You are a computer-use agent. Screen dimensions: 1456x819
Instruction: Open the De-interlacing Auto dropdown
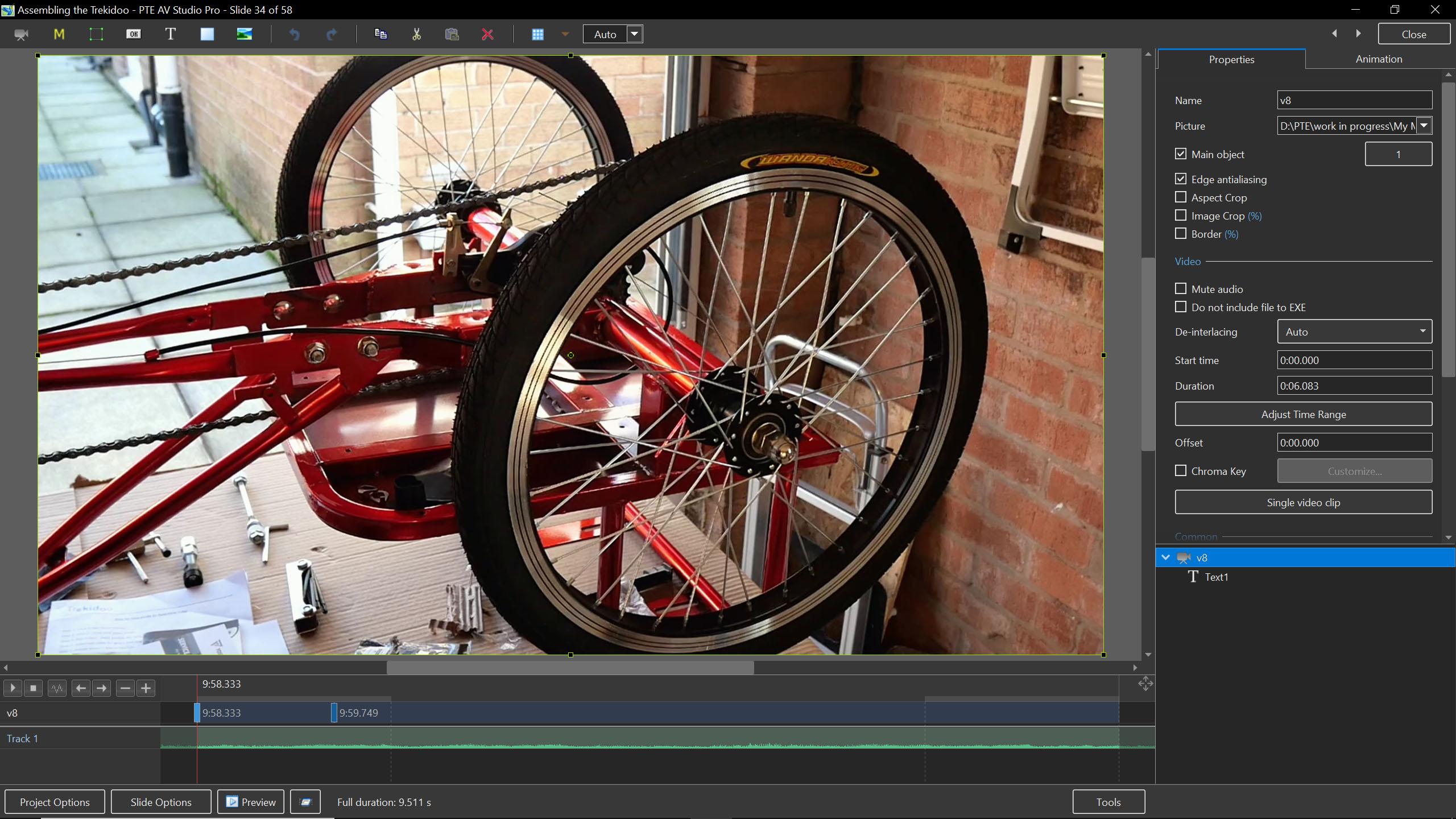click(x=1354, y=332)
